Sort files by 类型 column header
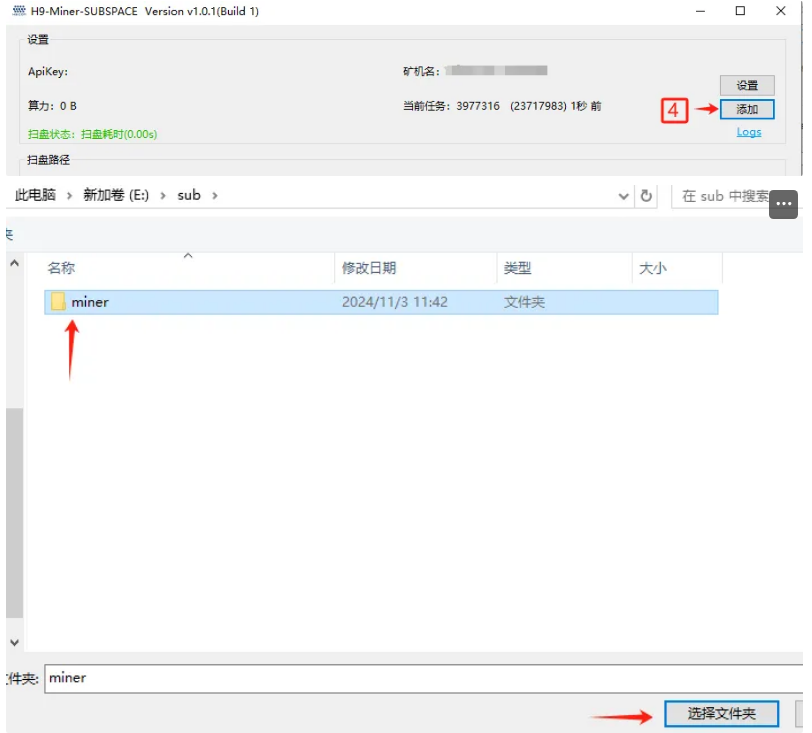Screen dimensions: 812x733 [x=517, y=268]
